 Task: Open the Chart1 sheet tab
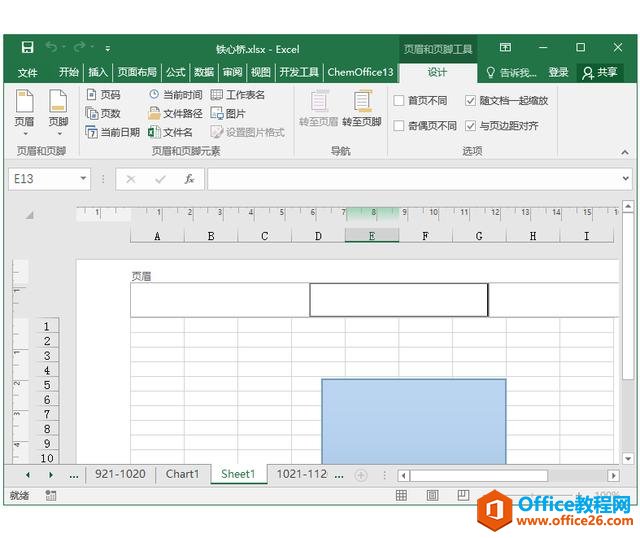pos(182,474)
